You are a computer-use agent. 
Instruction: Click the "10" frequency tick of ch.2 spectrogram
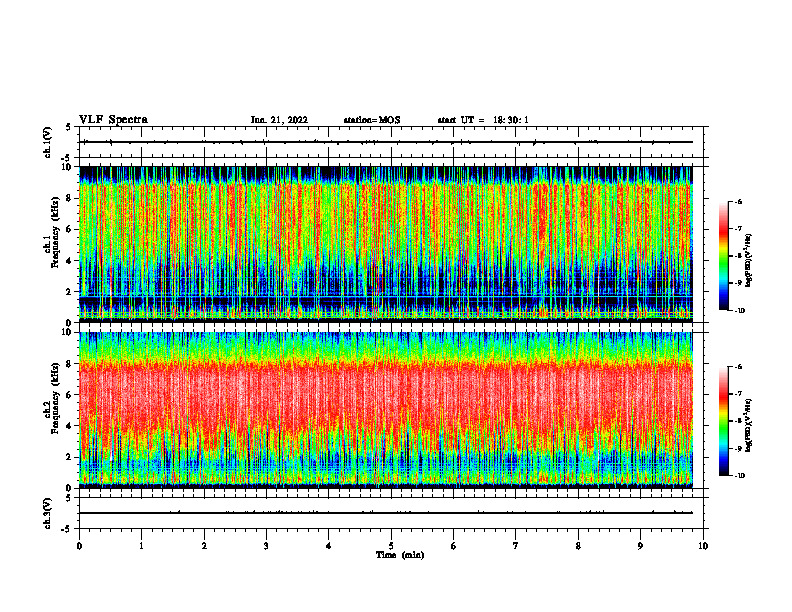pyautogui.click(x=69, y=332)
